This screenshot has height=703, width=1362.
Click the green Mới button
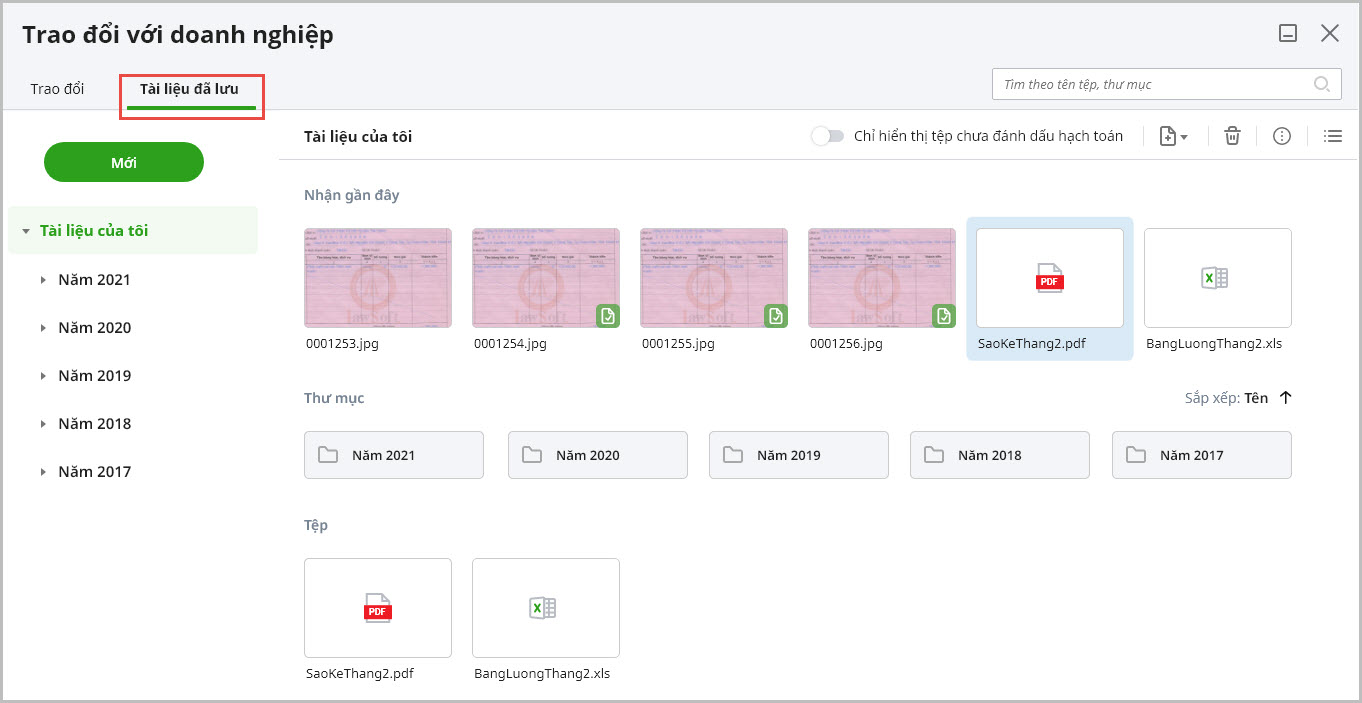(123, 162)
